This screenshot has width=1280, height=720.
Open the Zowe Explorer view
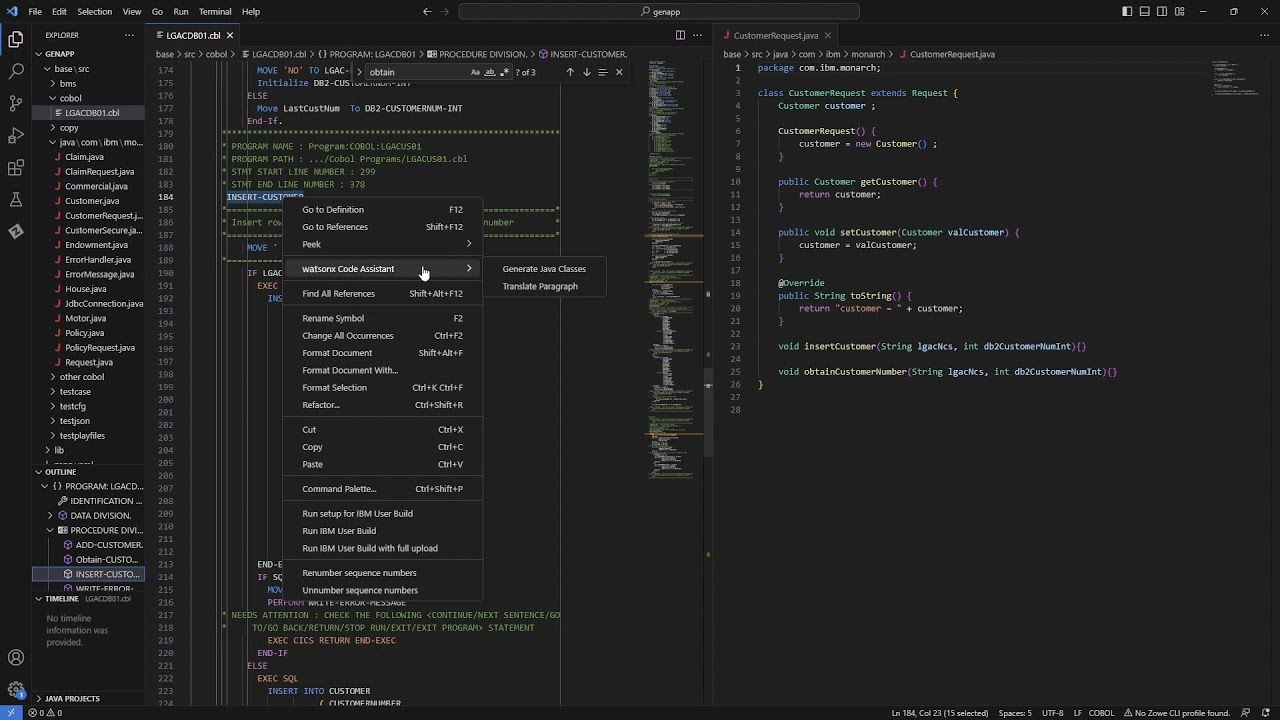coord(16,232)
